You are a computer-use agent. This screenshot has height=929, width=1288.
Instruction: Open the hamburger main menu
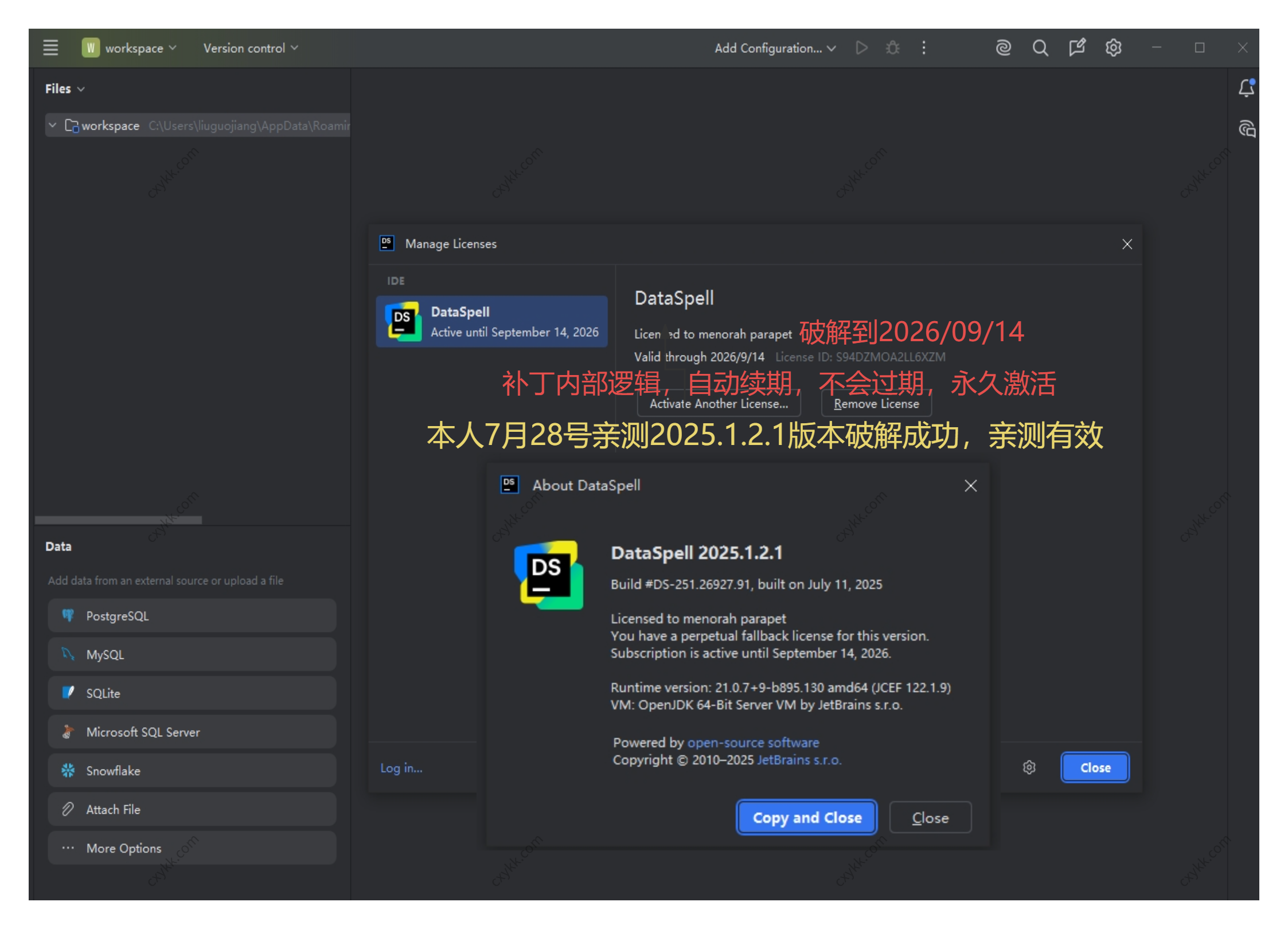50,48
